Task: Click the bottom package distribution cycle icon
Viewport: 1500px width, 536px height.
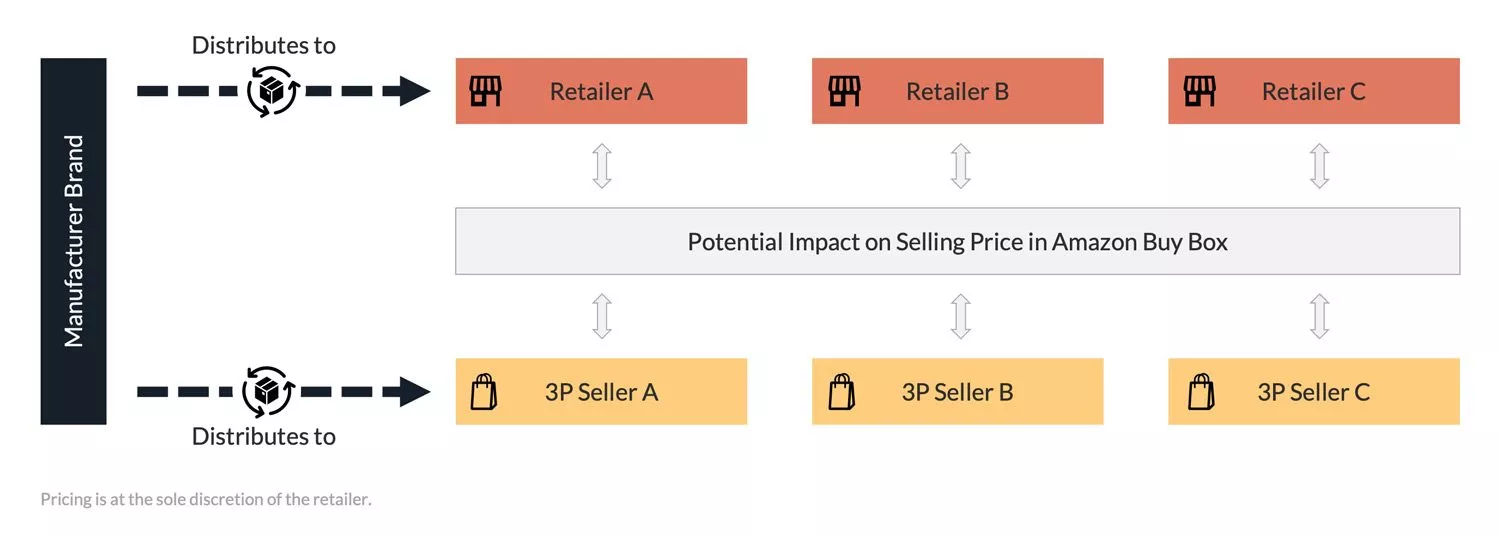Action: pos(267,391)
